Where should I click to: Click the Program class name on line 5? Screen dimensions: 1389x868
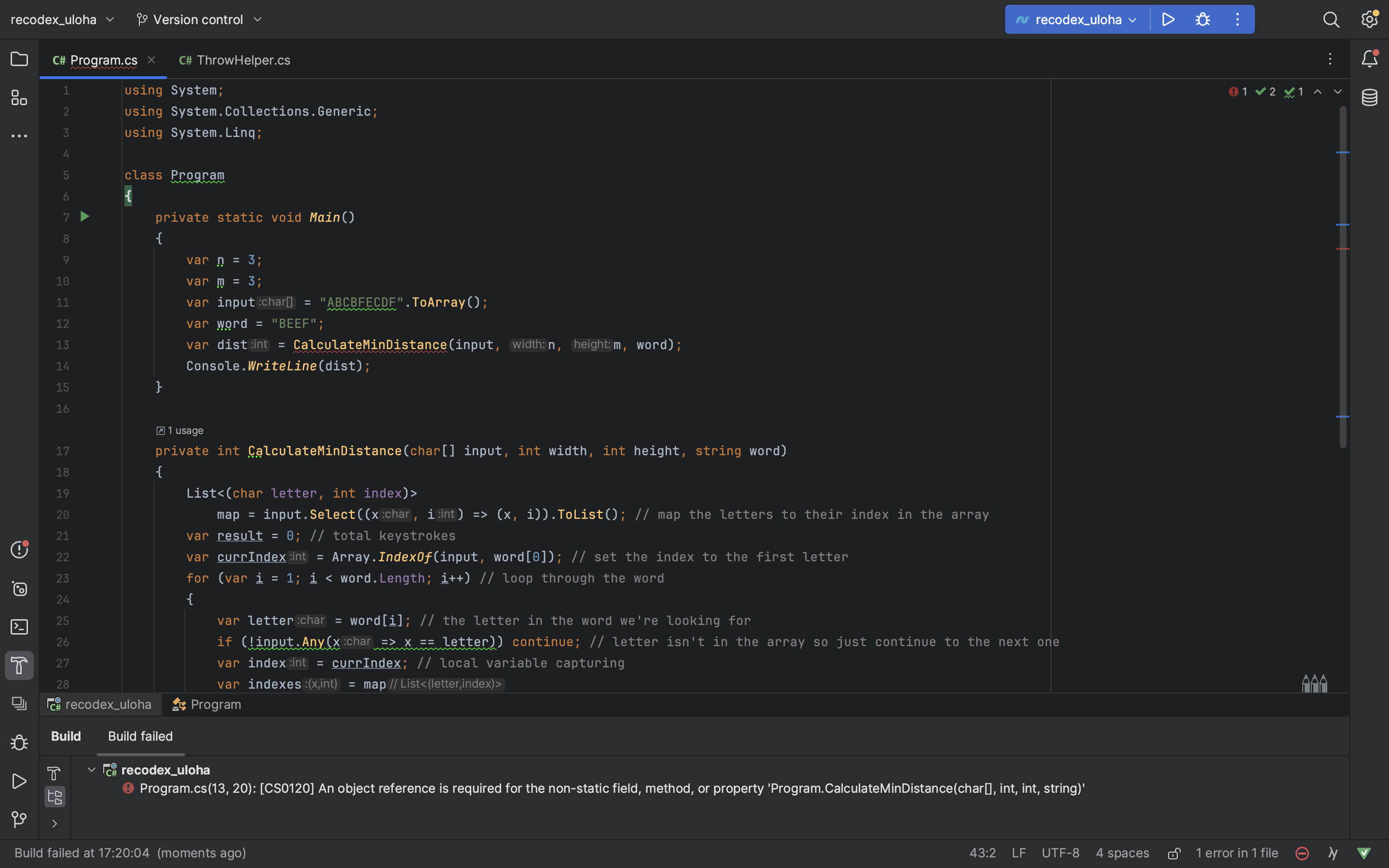click(x=197, y=175)
